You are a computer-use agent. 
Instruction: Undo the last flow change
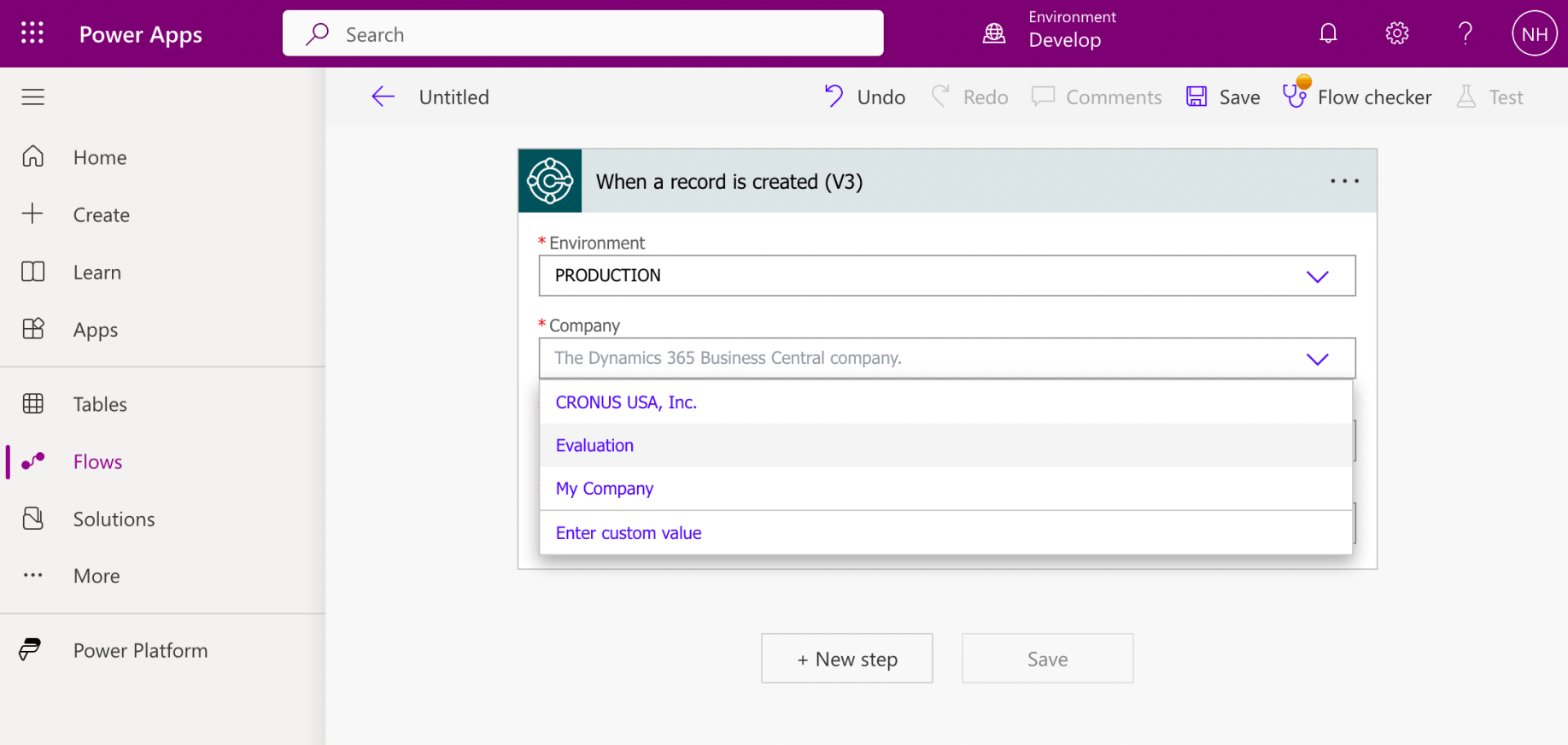pyautogui.click(x=864, y=97)
